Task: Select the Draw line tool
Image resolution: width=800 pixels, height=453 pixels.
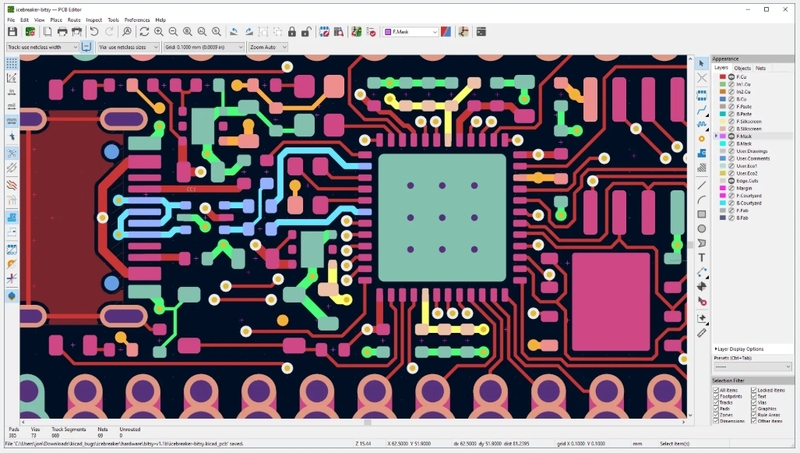Action: click(x=702, y=185)
